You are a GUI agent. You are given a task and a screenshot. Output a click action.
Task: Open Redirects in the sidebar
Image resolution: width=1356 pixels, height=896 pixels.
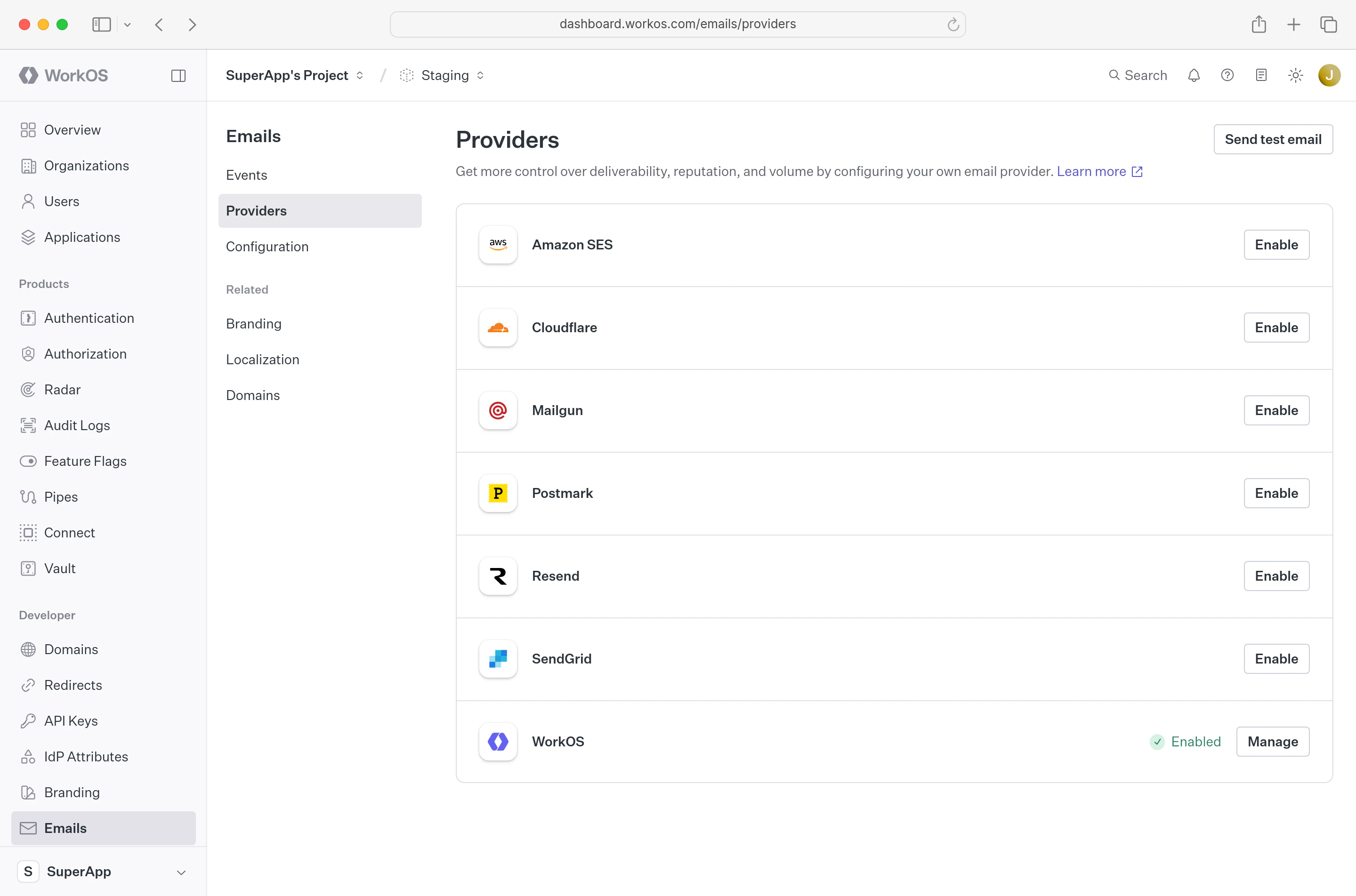pyautogui.click(x=103, y=685)
